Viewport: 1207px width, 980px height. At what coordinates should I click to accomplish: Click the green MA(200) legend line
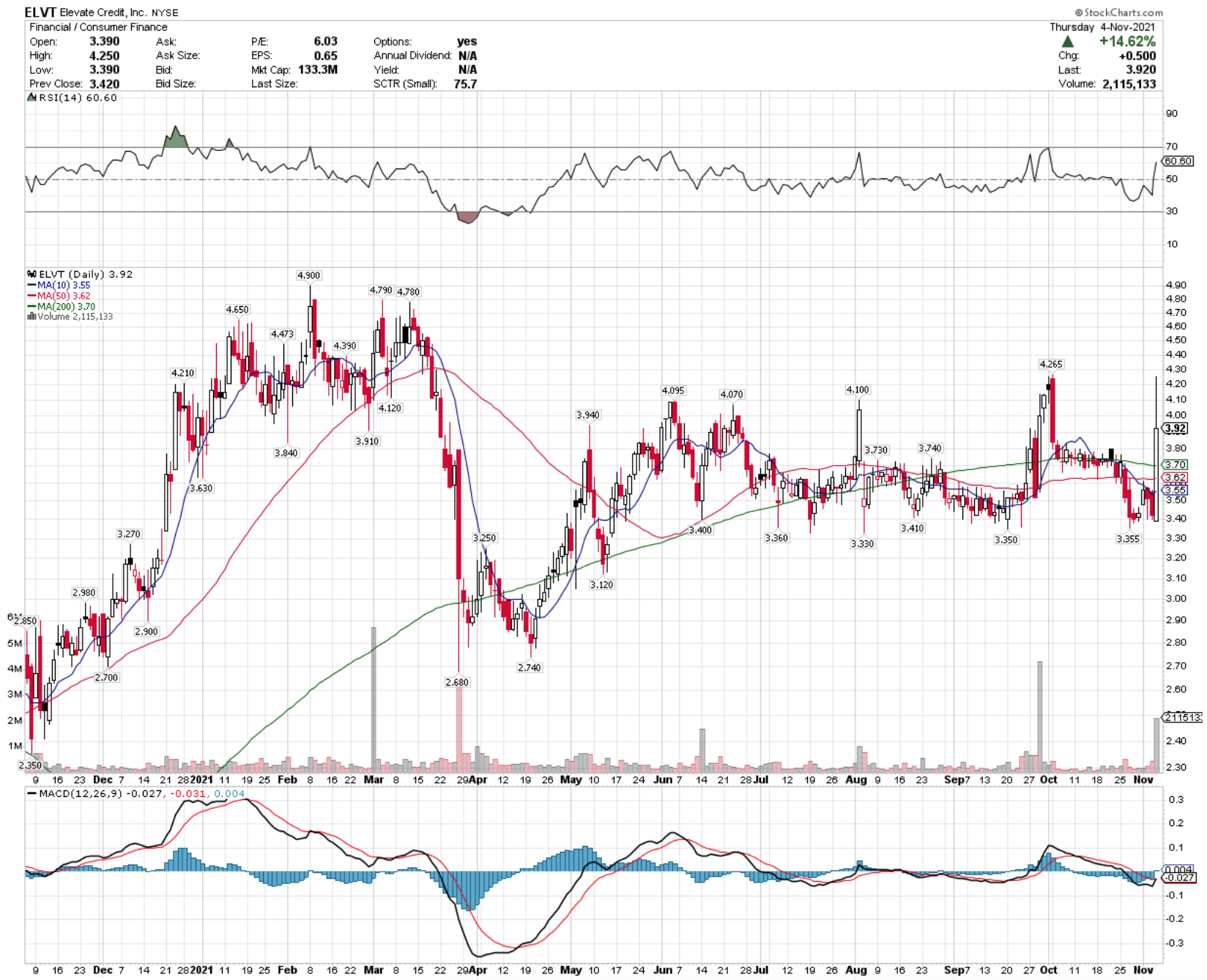(31, 306)
